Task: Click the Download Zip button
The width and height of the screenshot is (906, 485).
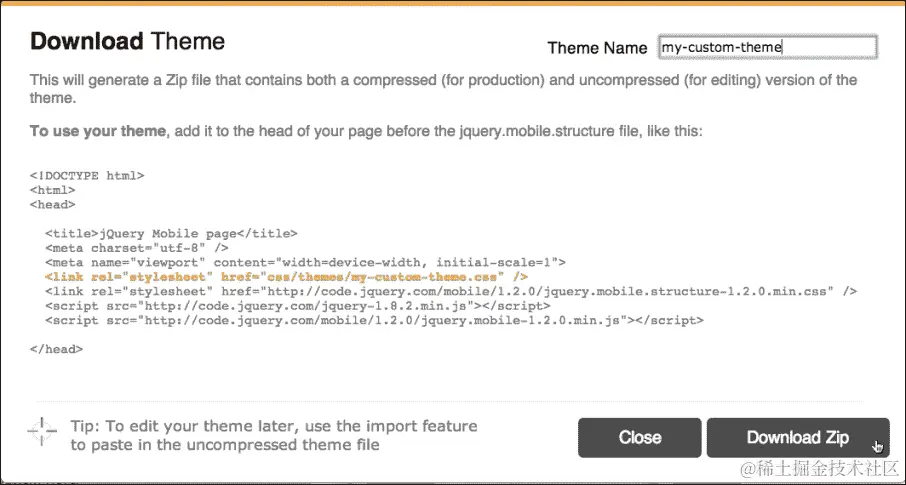Action: pos(797,437)
